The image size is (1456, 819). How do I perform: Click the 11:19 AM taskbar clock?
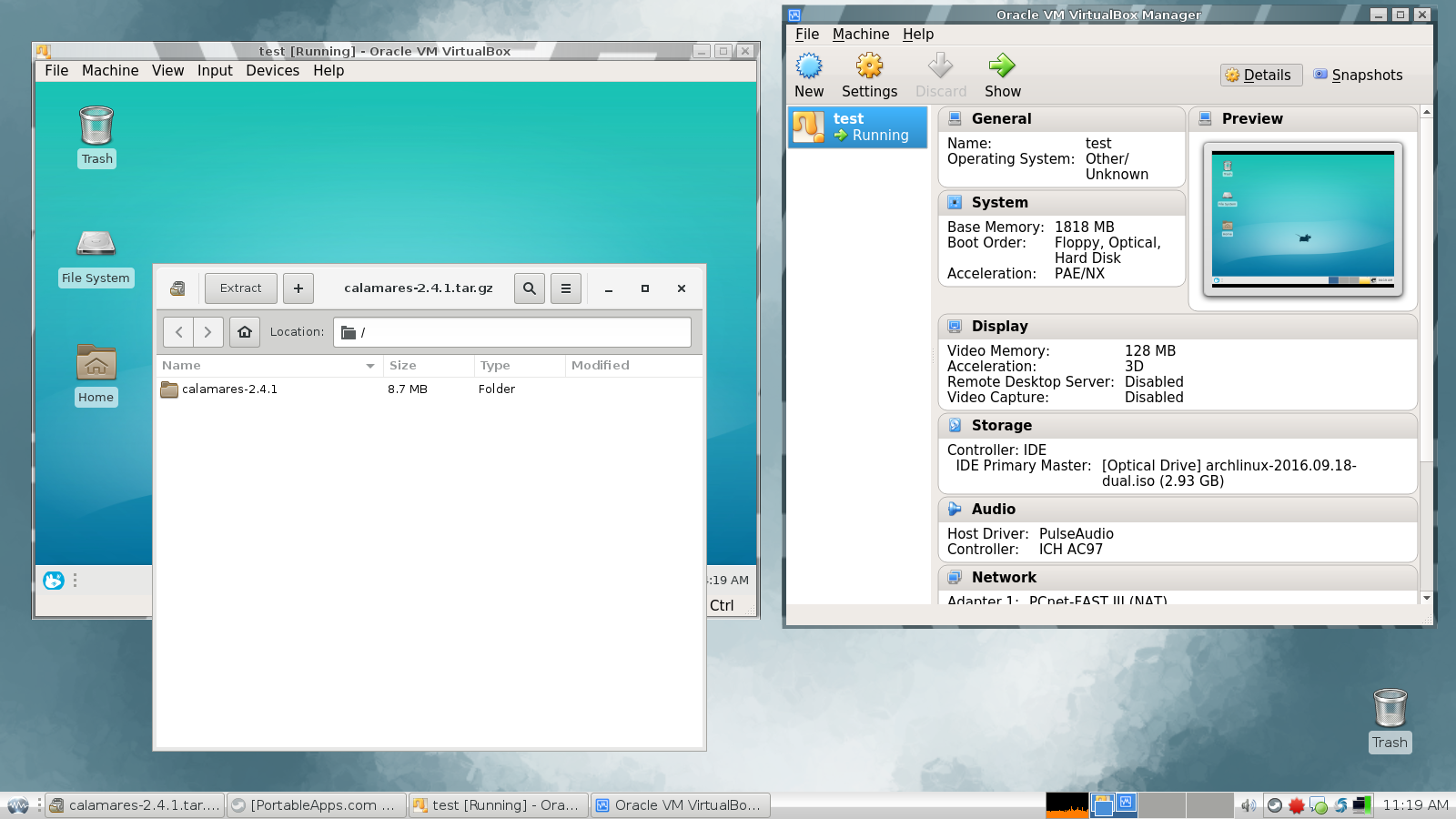pos(1415,805)
